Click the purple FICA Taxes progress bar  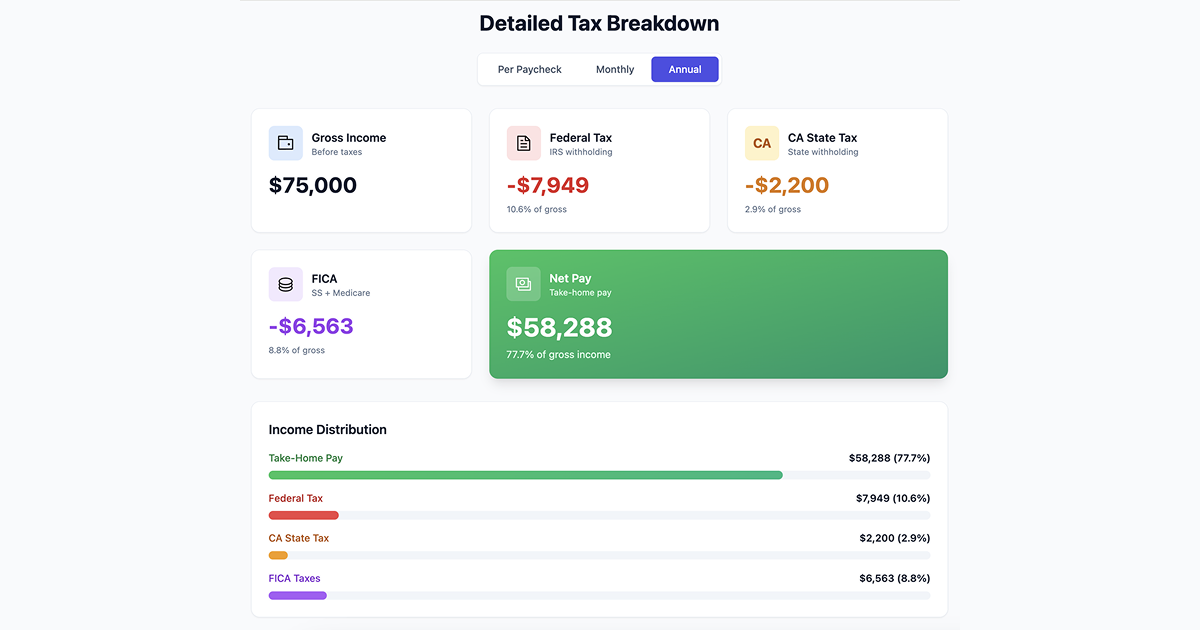[x=297, y=595]
